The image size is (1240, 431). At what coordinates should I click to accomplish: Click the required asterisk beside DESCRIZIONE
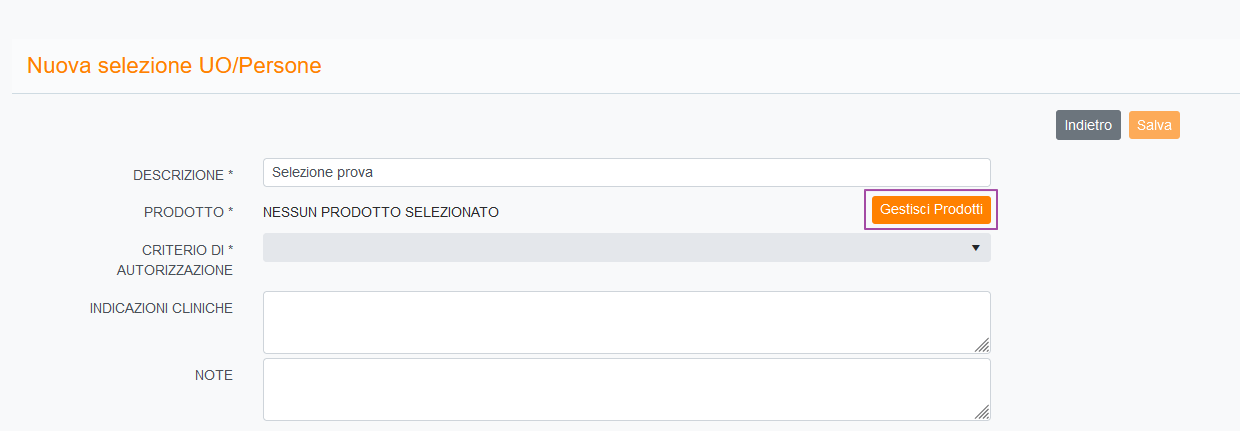[x=230, y=175]
